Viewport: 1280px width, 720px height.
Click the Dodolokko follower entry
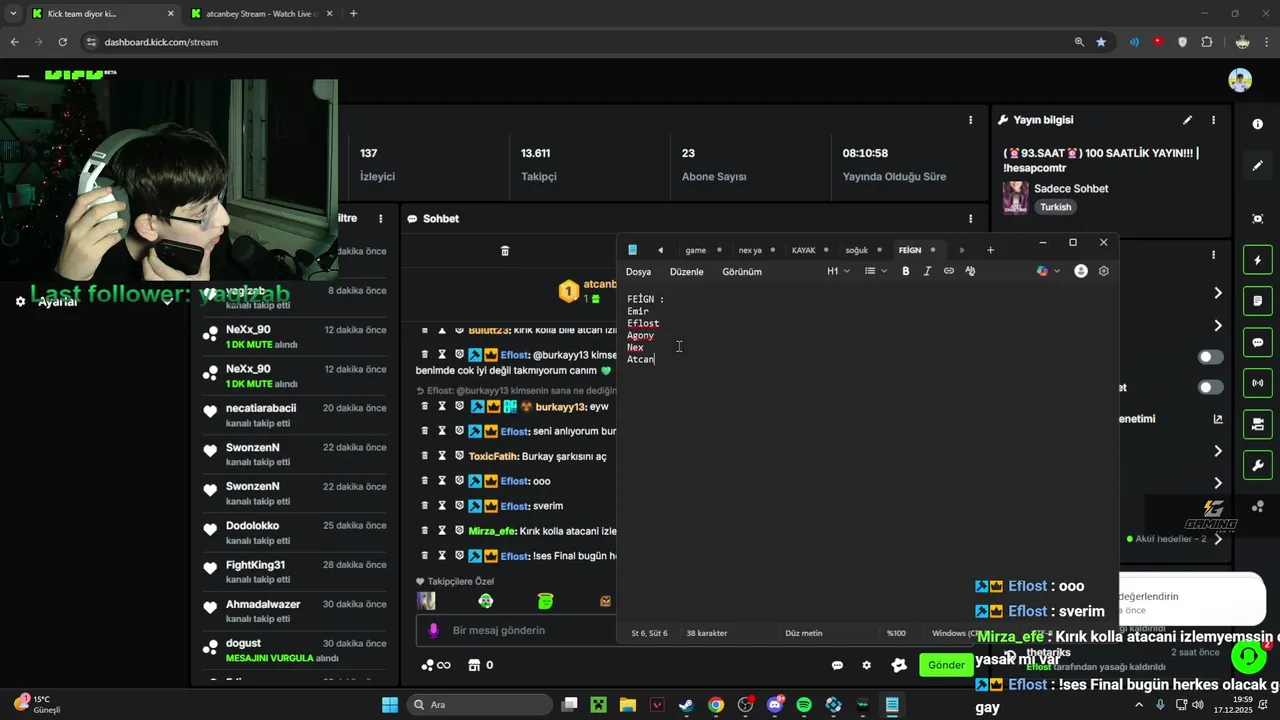click(294, 532)
